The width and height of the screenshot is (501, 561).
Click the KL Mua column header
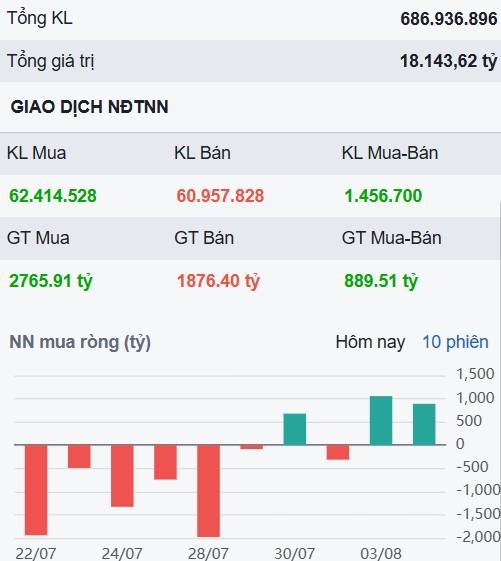[37, 153]
